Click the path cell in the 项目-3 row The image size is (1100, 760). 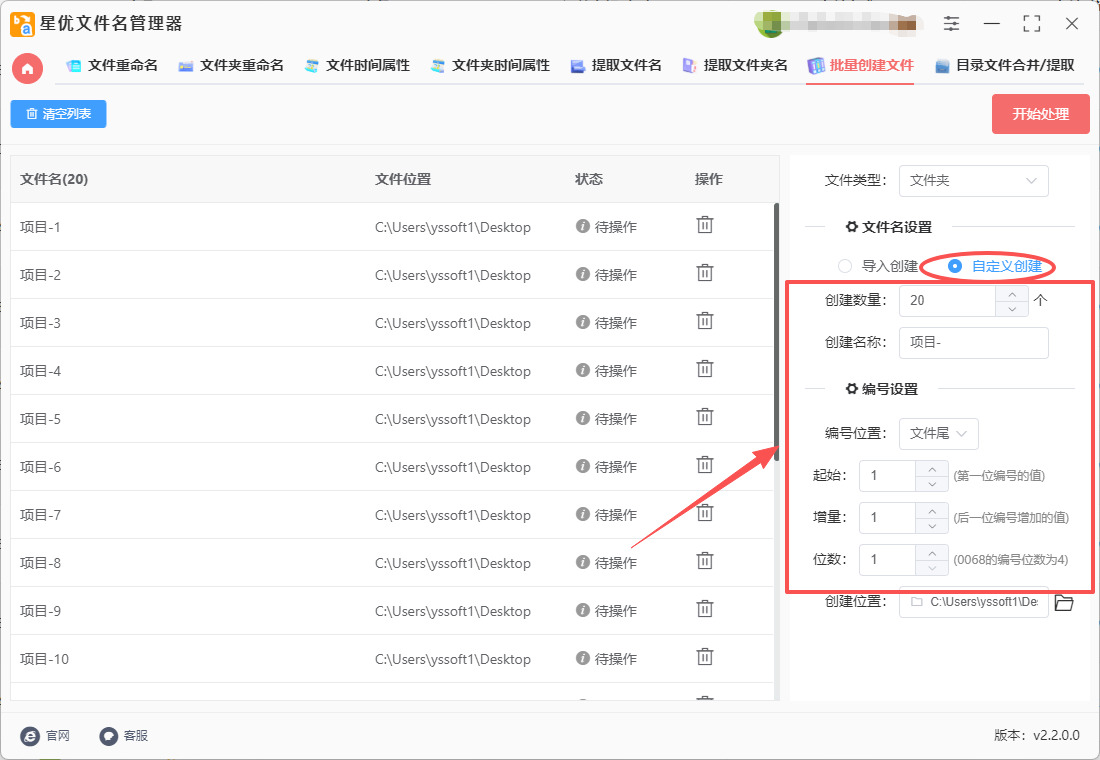452,323
